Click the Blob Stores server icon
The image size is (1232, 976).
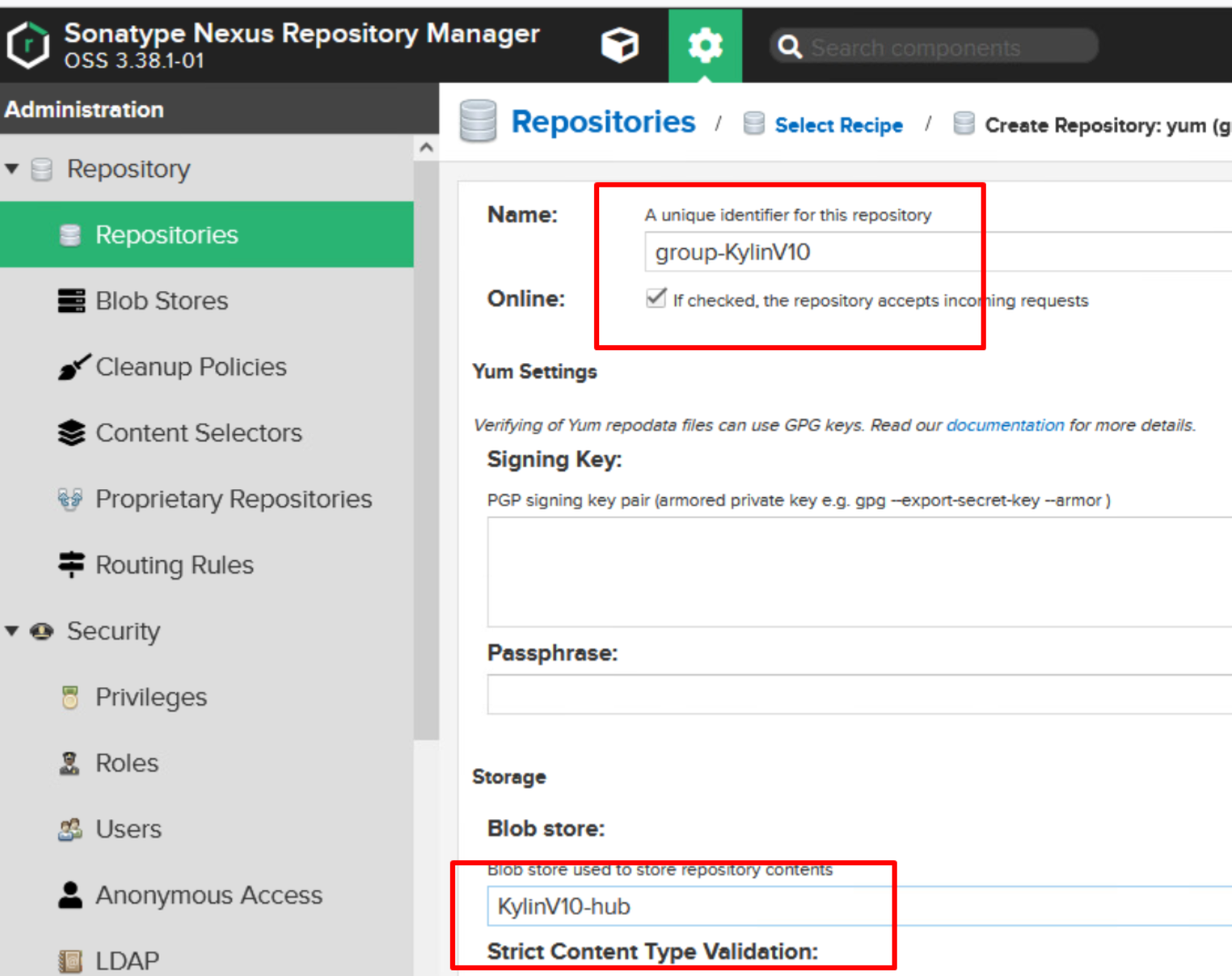[x=71, y=301]
